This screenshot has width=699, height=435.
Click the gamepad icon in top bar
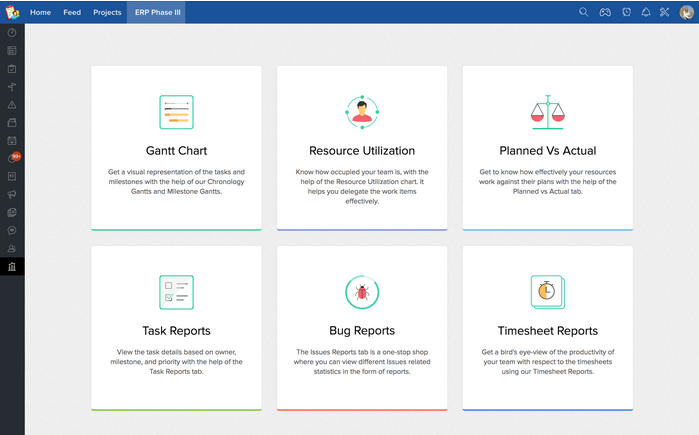pos(605,12)
